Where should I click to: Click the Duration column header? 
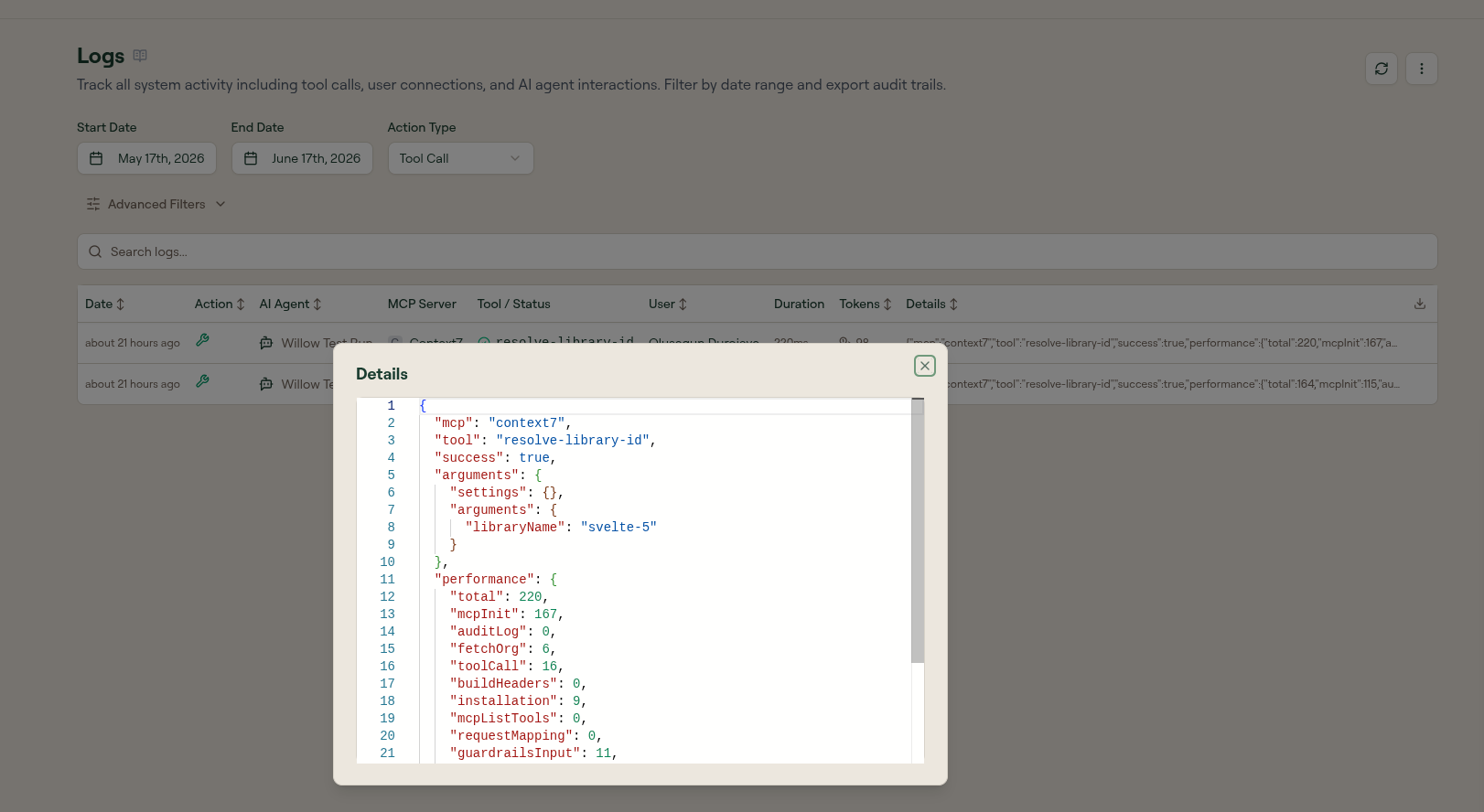point(799,304)
